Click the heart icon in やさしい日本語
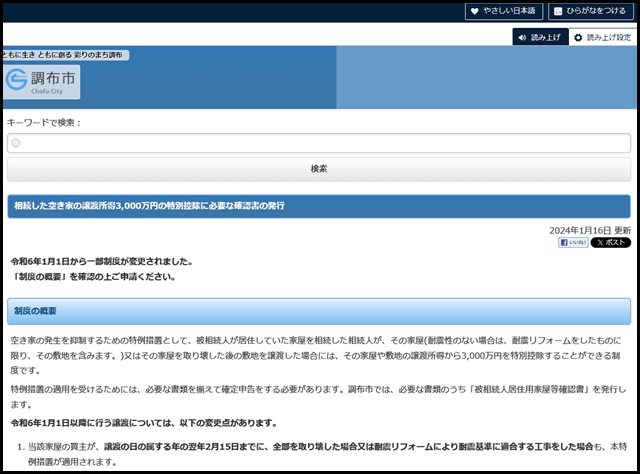The width and height of the screenshot is (640, 474). coord(474,11)
